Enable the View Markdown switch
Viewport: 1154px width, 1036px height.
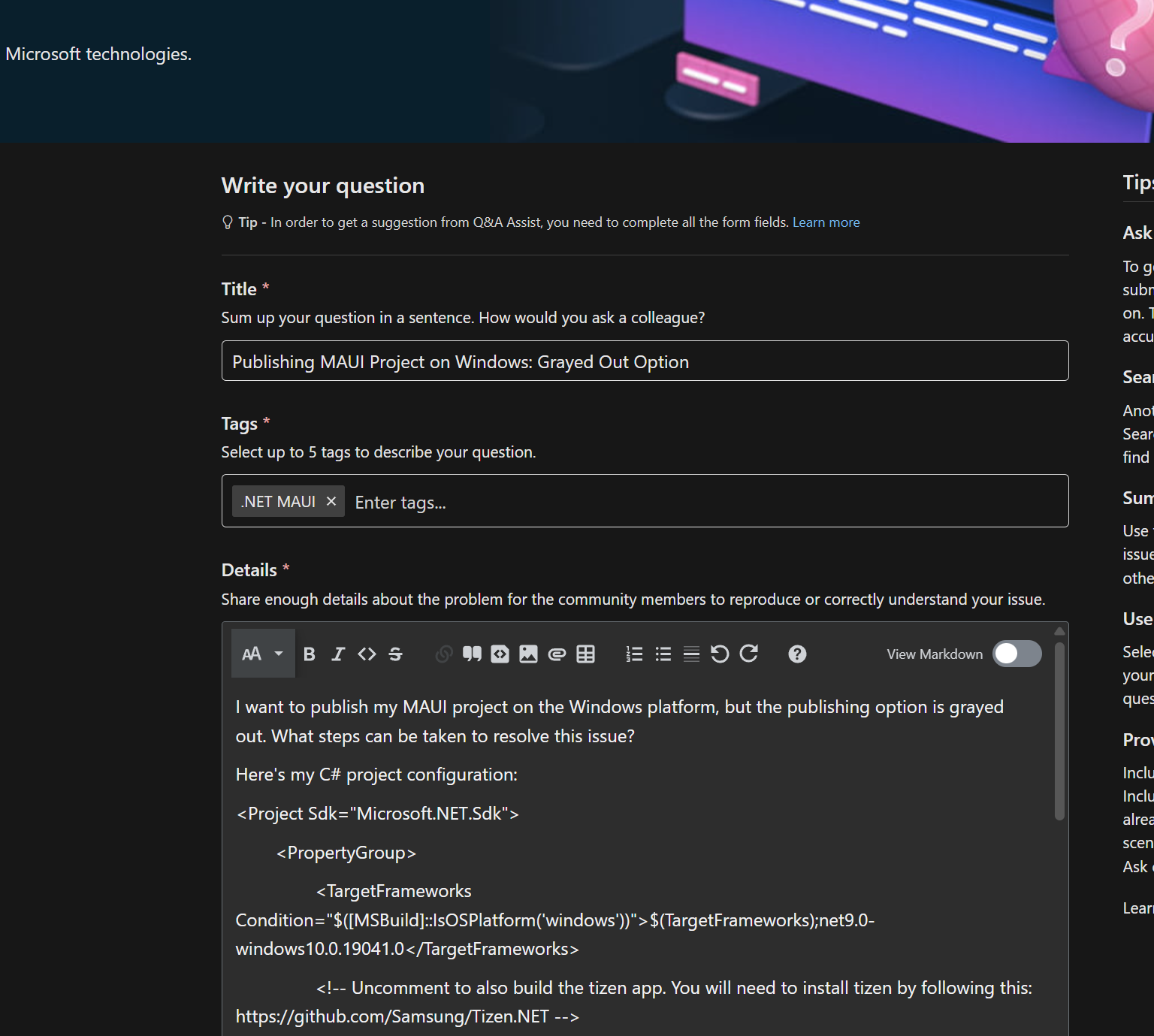[1017, 654]
